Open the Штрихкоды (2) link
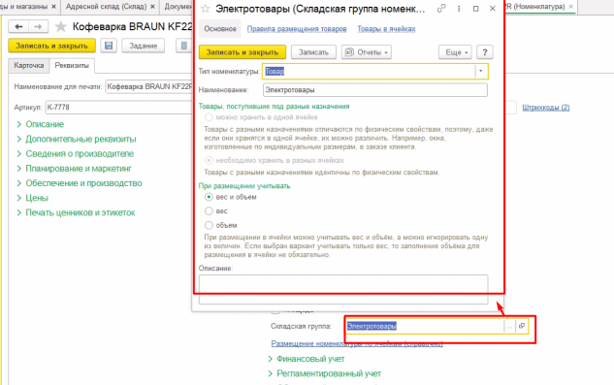Image resolution: width=614 pixels, height=385 pixels. point(546,107)
